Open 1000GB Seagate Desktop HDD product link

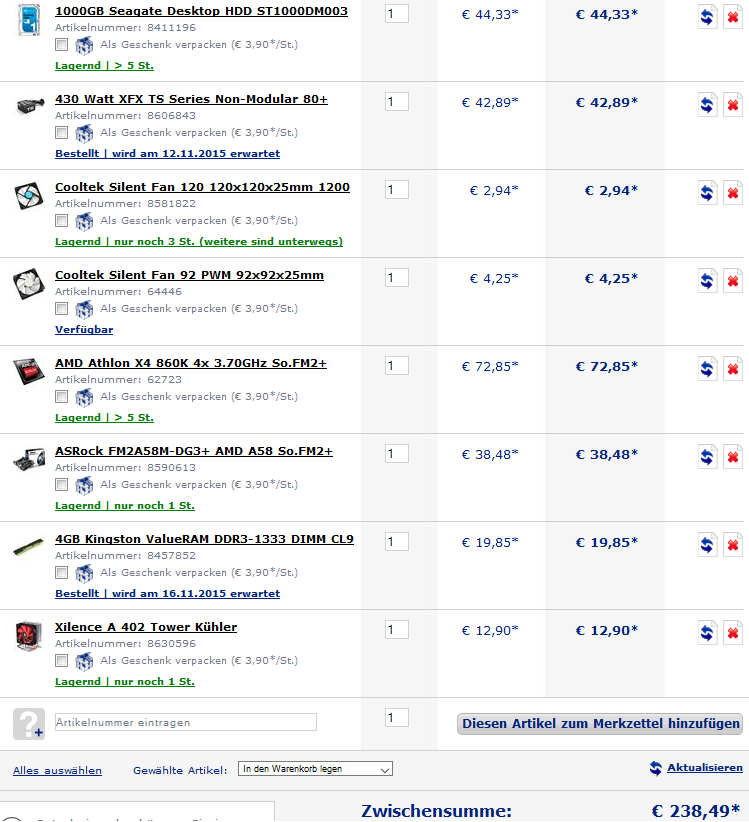click(201, 11)
